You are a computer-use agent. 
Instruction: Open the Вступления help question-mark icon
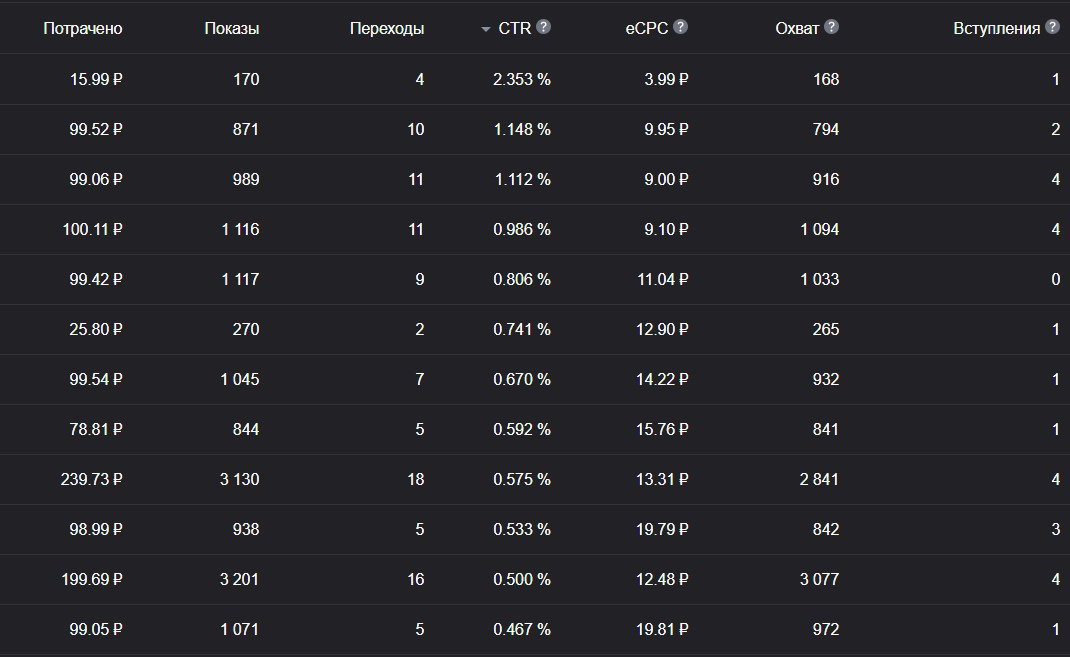1053,27
